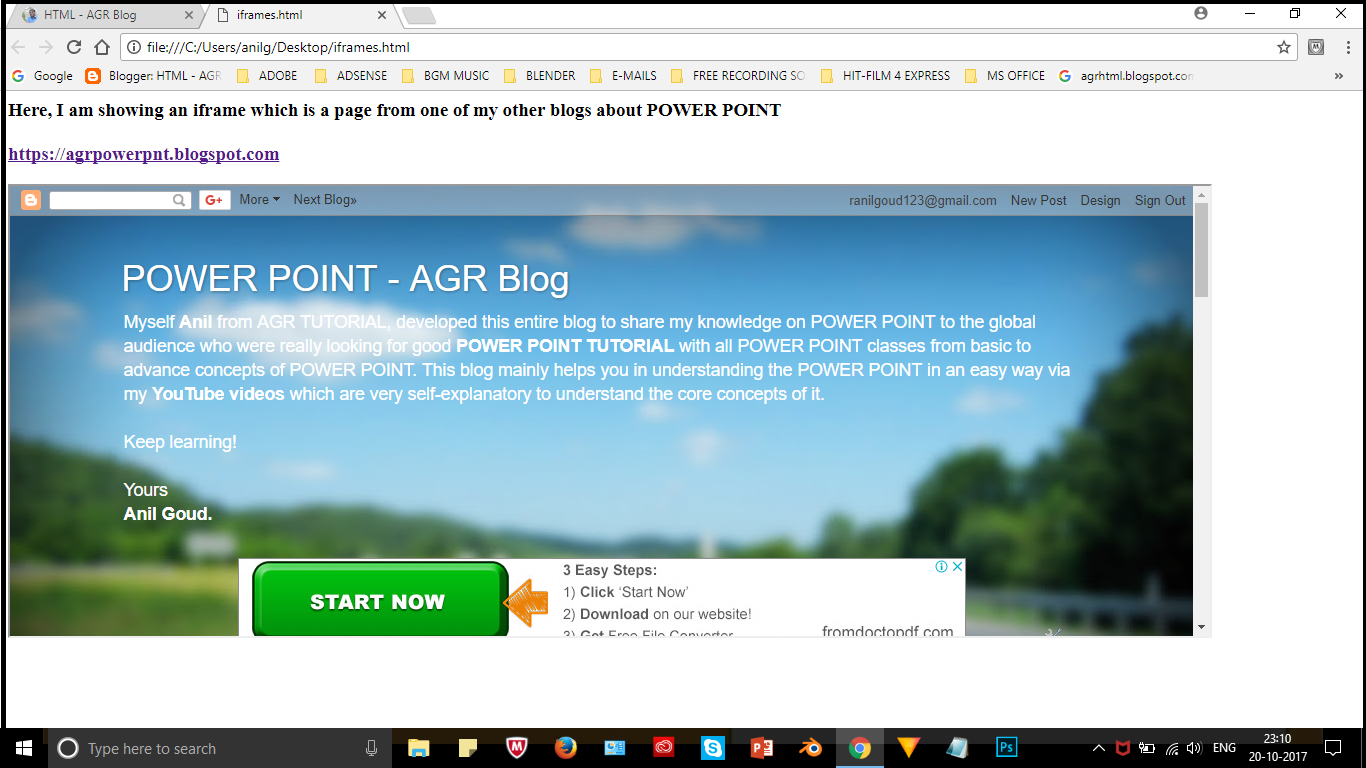Open the Chrome three-dot menu
The image size is (1366, 768).
pos(1347,47)
